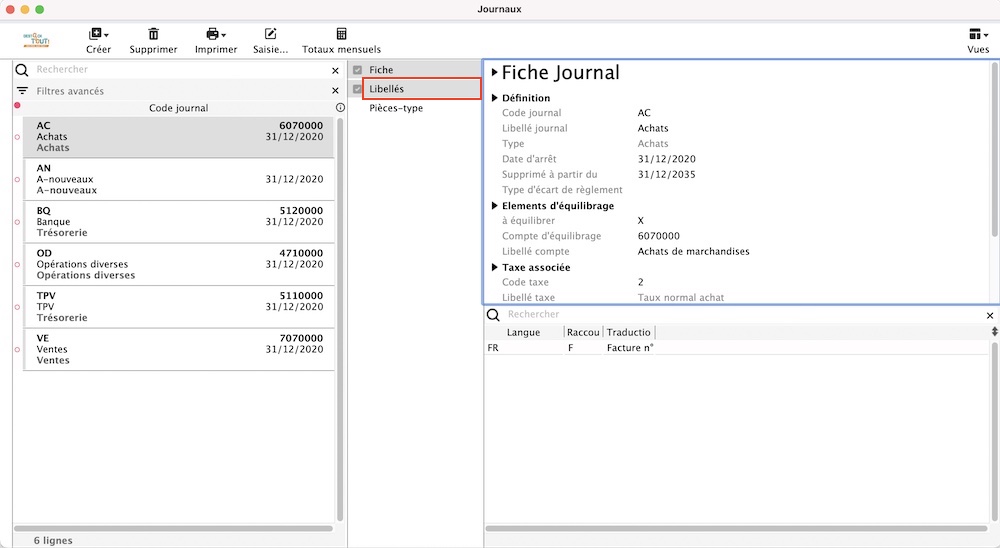Select the circle marker for OD journal
1000x548 pixels.
(17, 264)
